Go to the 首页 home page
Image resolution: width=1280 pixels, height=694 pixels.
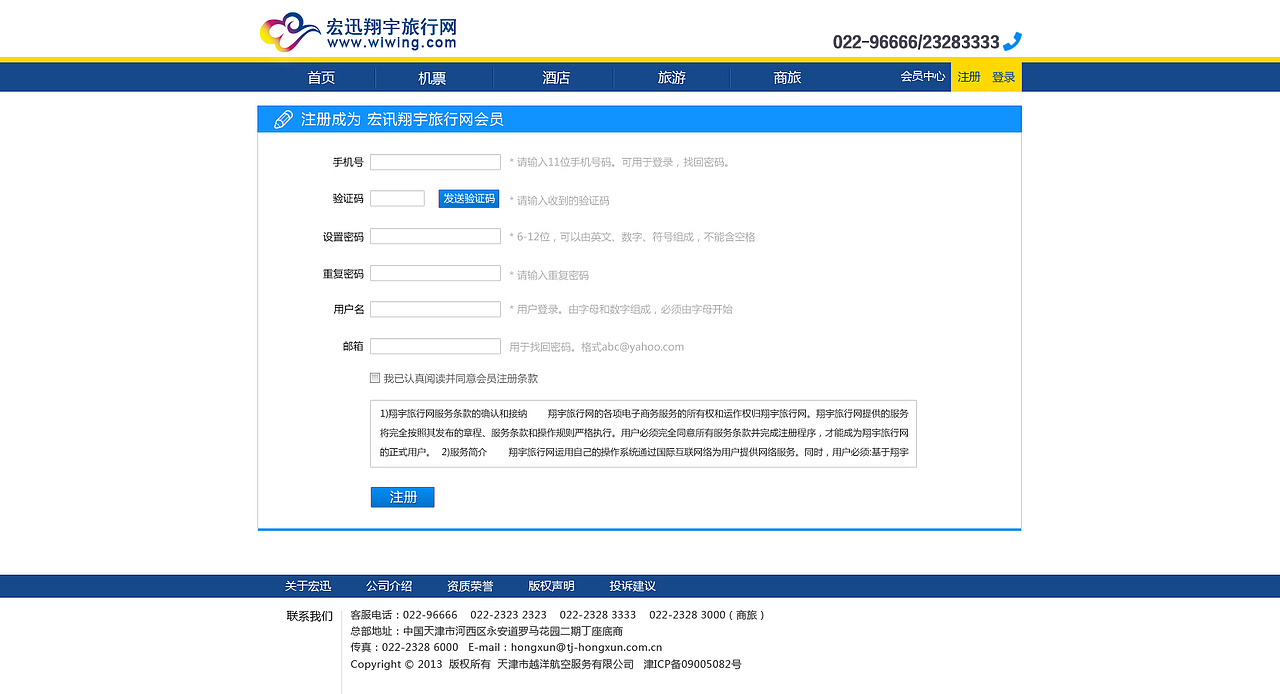[321, 76]
